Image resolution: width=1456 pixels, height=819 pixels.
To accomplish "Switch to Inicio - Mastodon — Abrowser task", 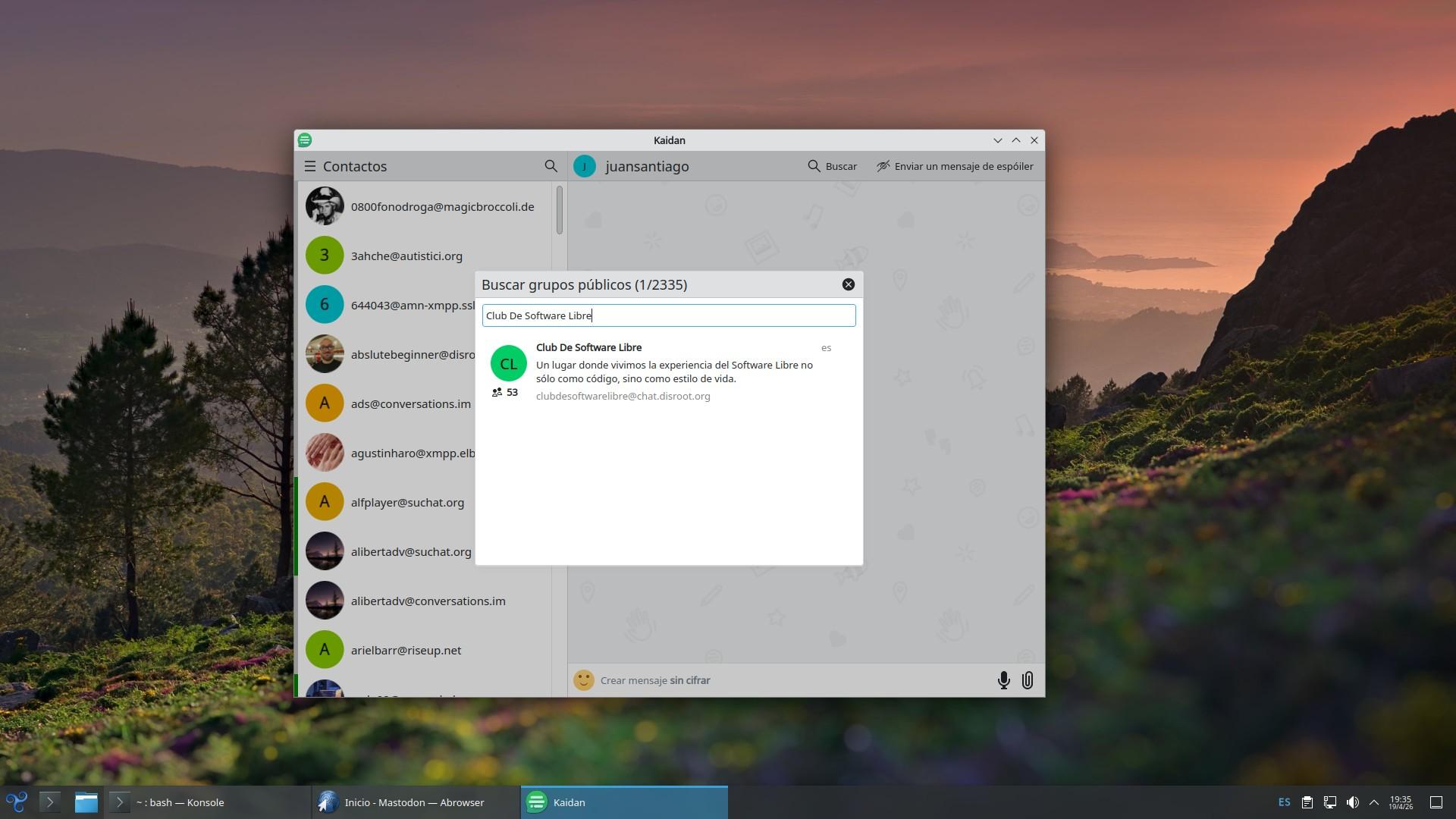I will [416, 802].
